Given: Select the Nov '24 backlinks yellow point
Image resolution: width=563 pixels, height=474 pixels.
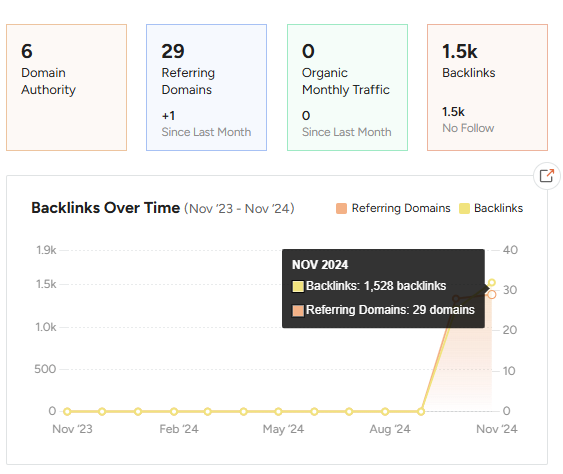Looking at the screenshot, I should pos(492,283).
